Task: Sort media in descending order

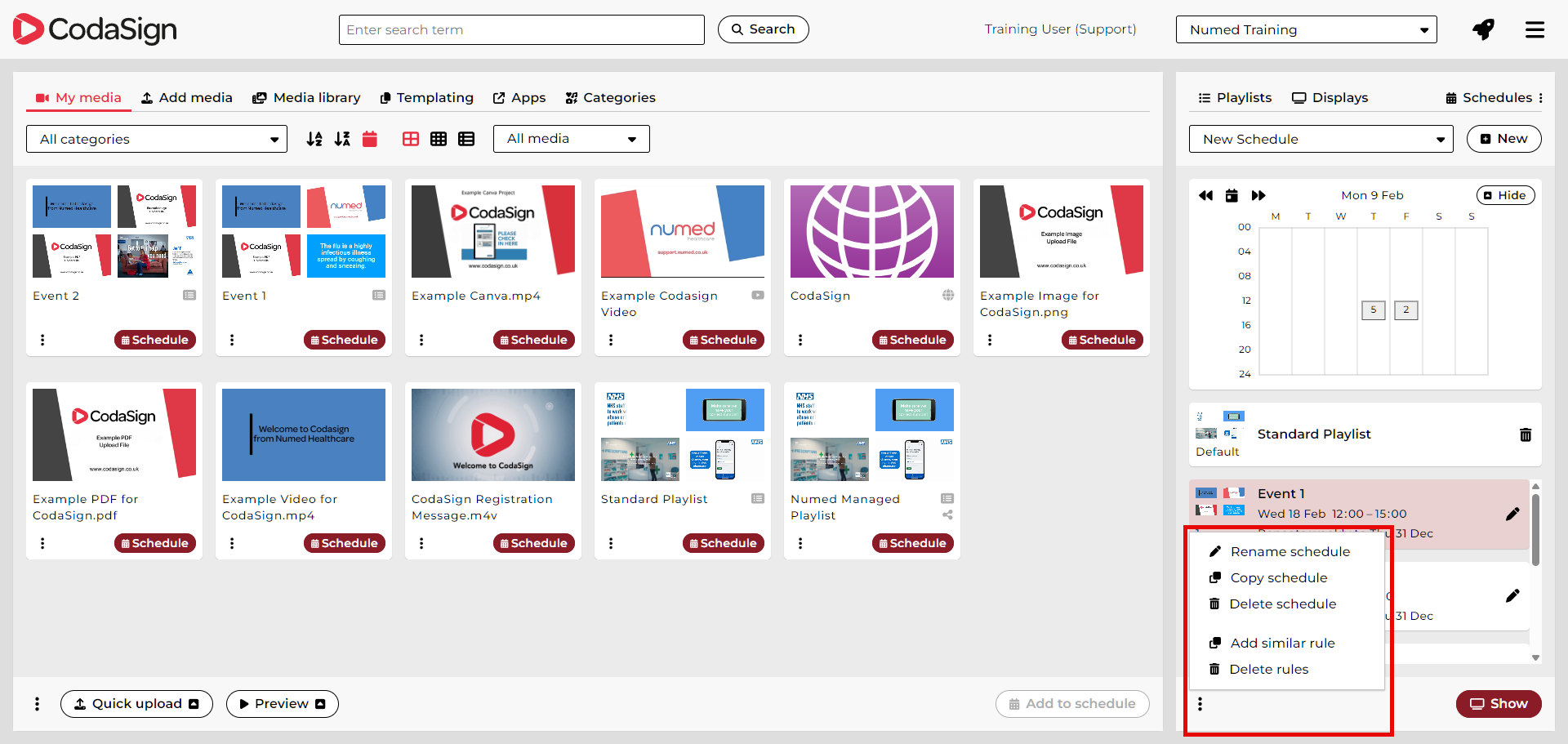Action: [342, 139]
